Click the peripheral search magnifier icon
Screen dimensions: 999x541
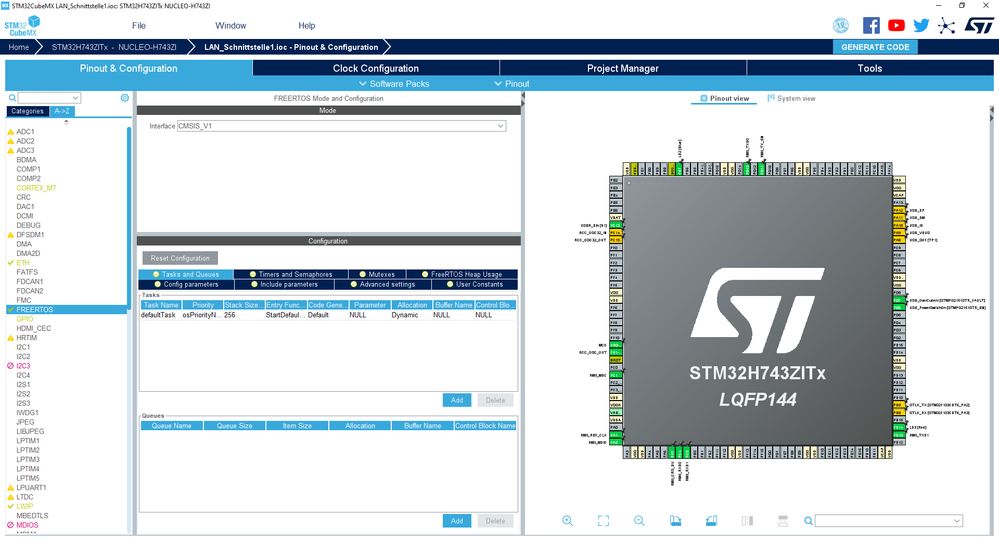click(12, 98)
